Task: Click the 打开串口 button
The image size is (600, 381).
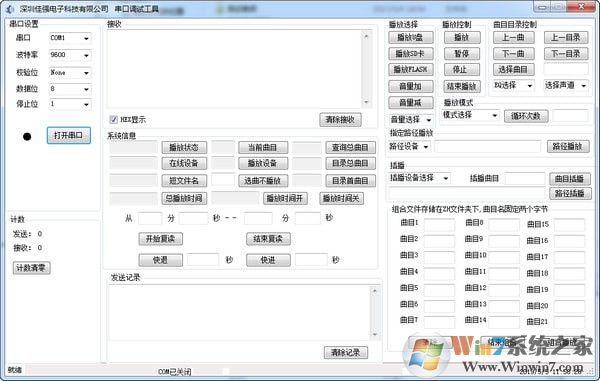Action: click(x=68, y=135)
